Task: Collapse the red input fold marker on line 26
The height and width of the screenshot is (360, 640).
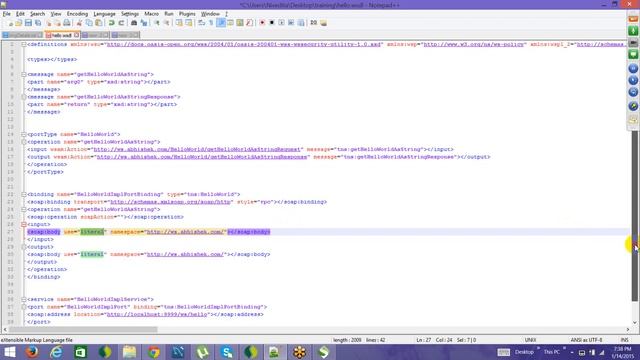Action: point(24,224)
